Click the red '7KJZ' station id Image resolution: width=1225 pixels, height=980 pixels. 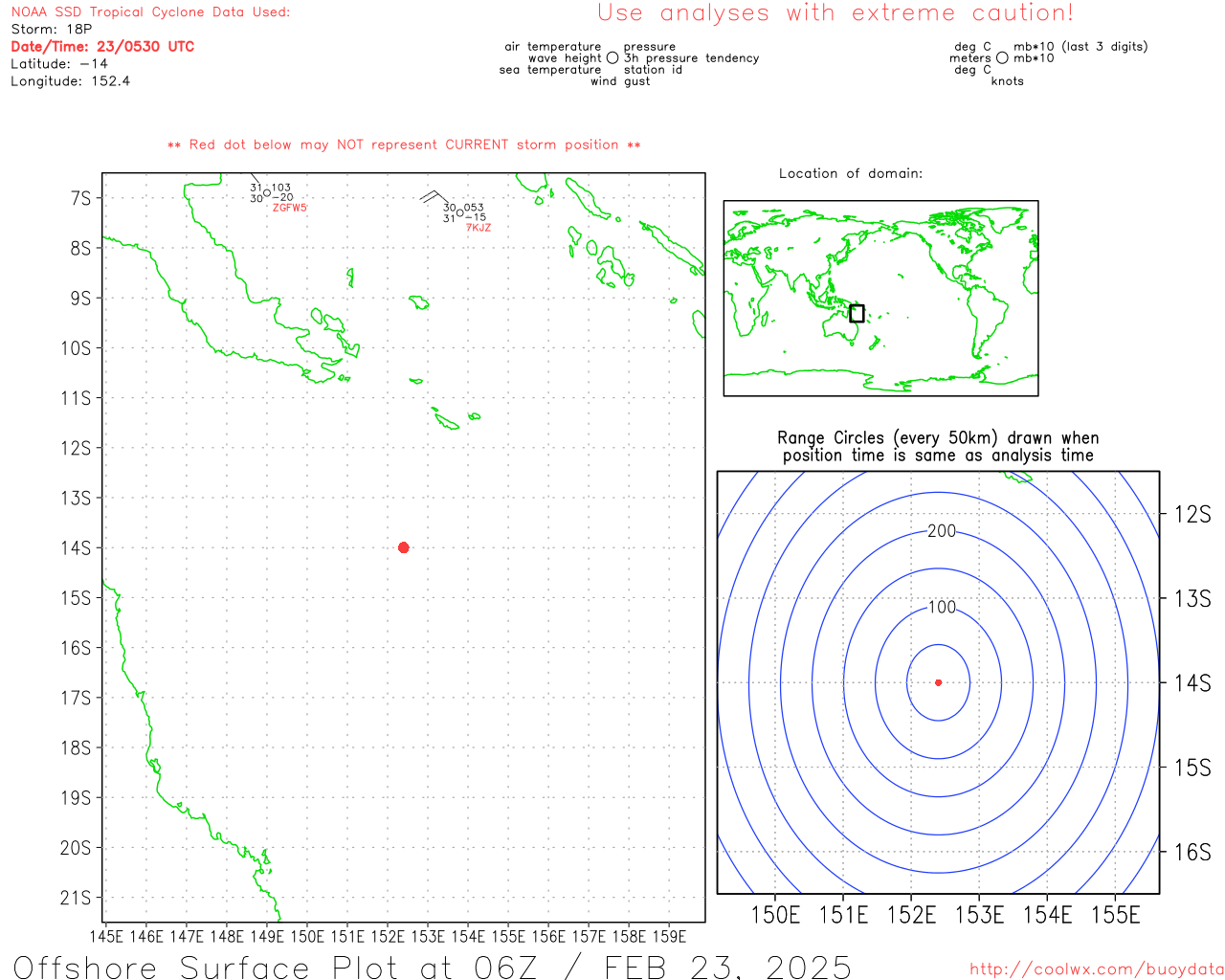click(479, 228)
